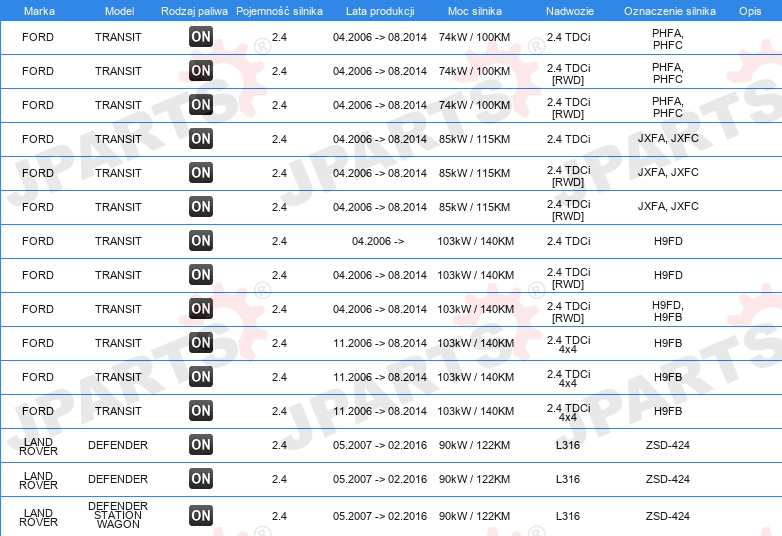The height and width of the screenshot is (536, 782).
Task: Click '2.4 TDCi [RWD]' in the H9FD, H9FB row
Action: pyautogui.click(x=569, y=312)
